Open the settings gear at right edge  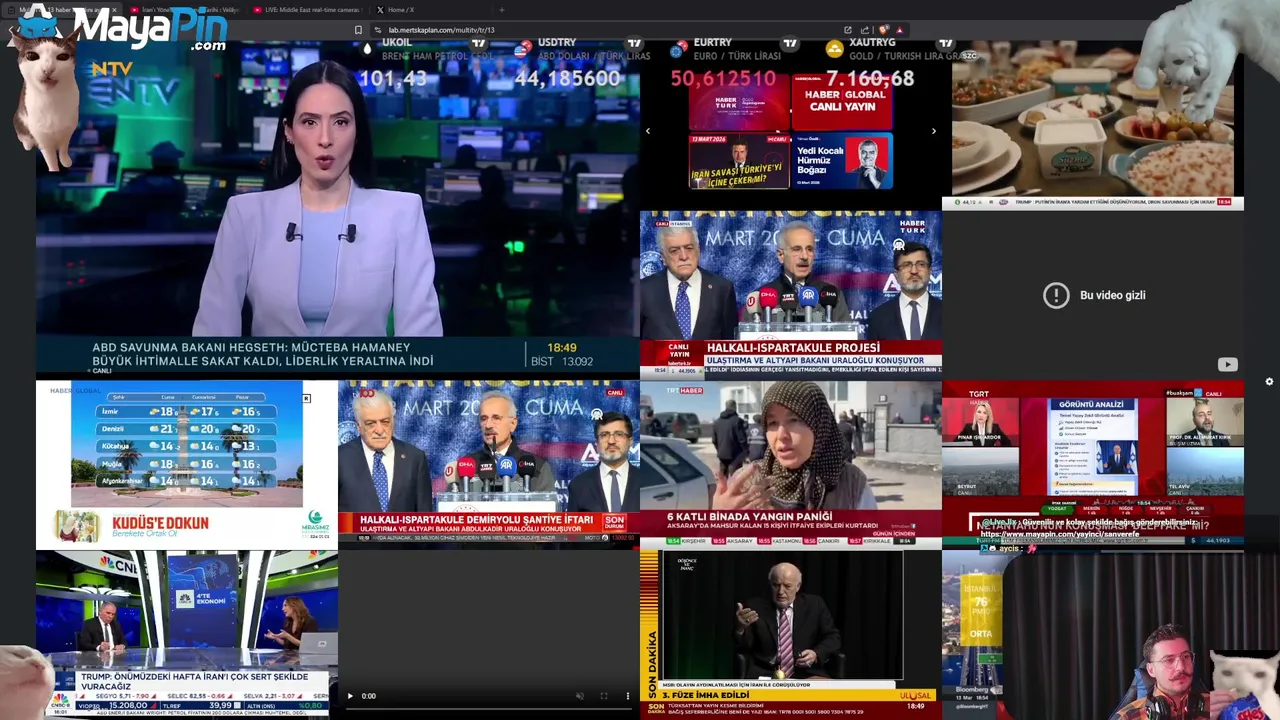(1269, 381)
